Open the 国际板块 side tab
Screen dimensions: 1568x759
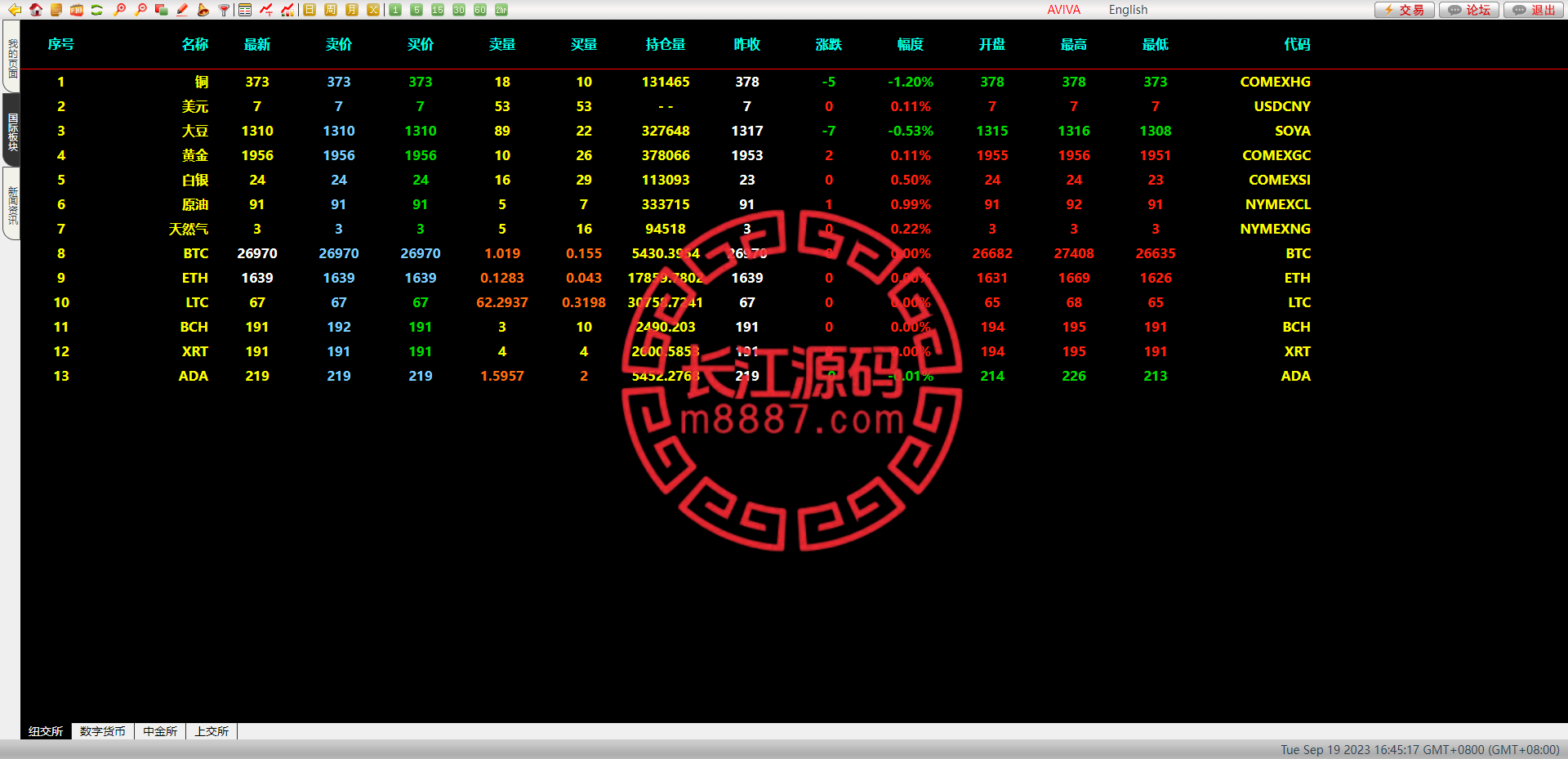(x=12, y=131)
